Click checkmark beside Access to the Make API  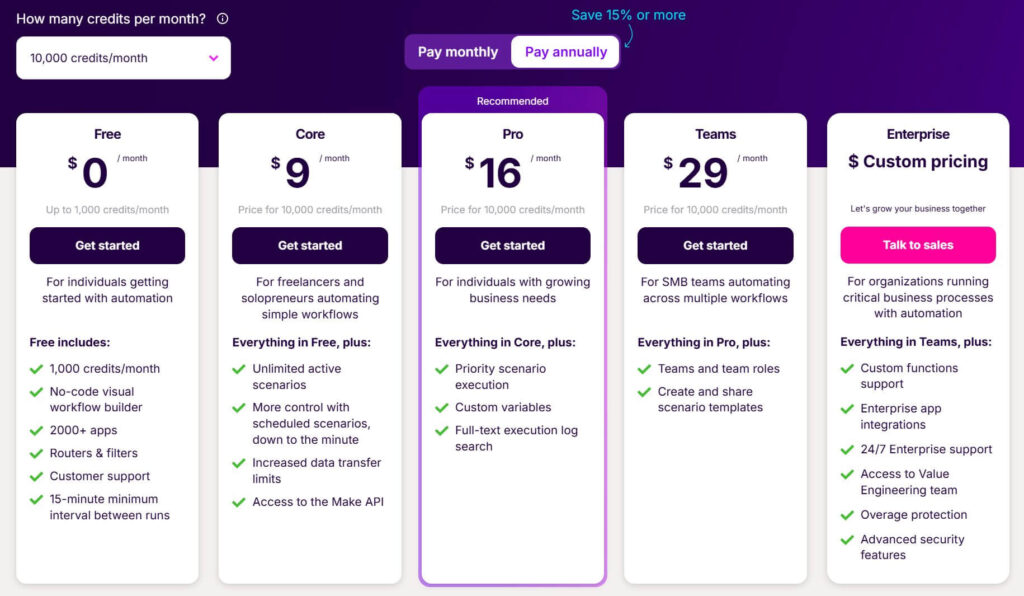(x=239, y=502)
